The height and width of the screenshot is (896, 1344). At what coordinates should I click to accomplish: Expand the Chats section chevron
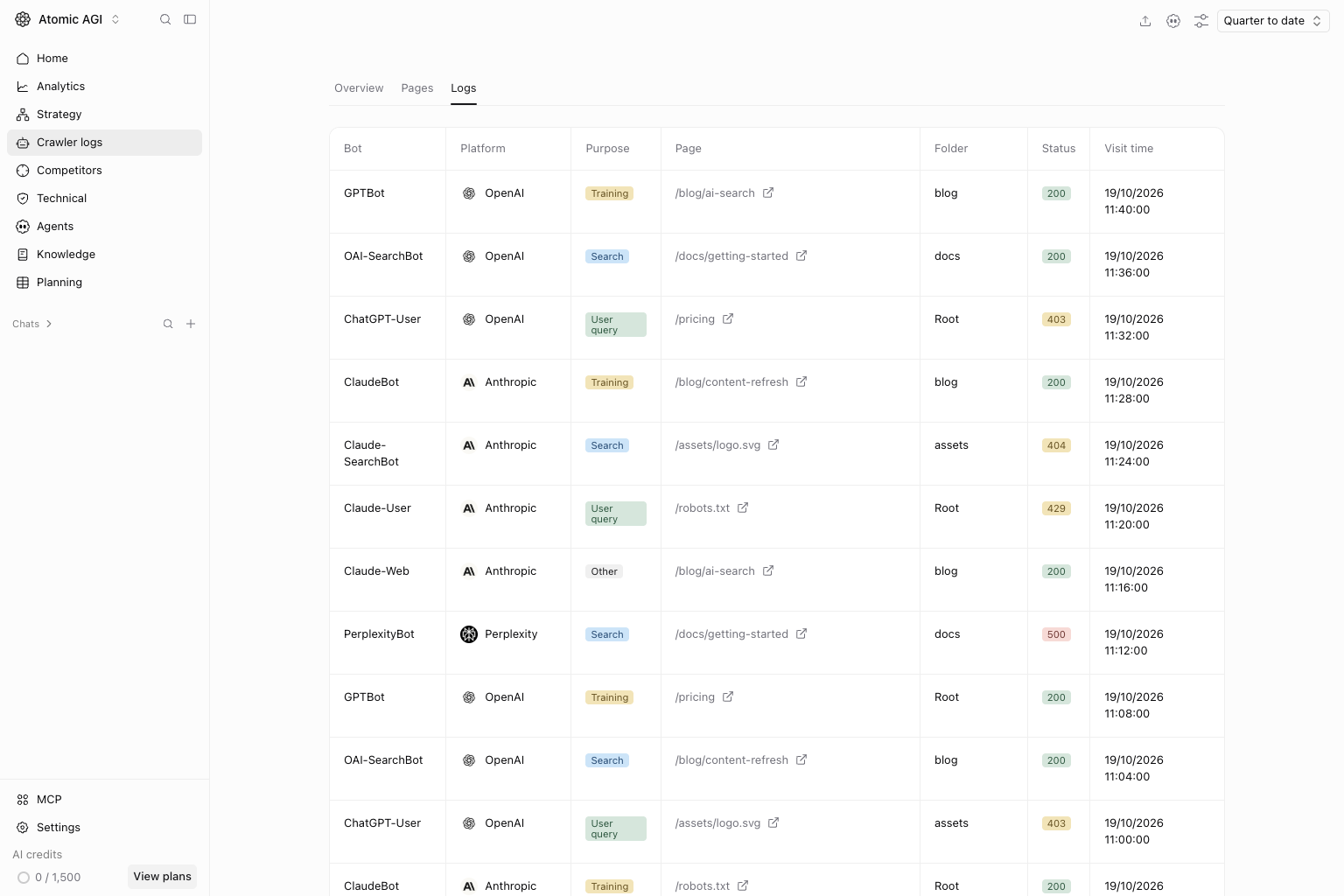(x=49, y=324)
